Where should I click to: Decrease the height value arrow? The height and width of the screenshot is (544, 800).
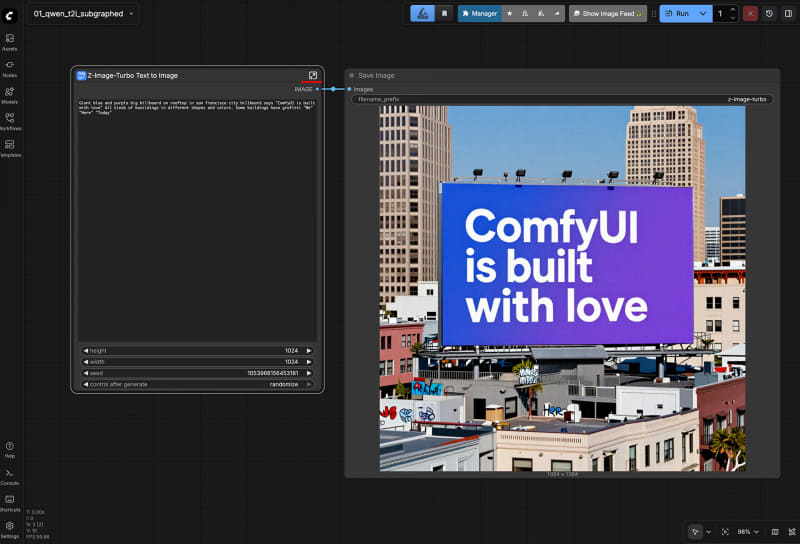tap(85, 351)
